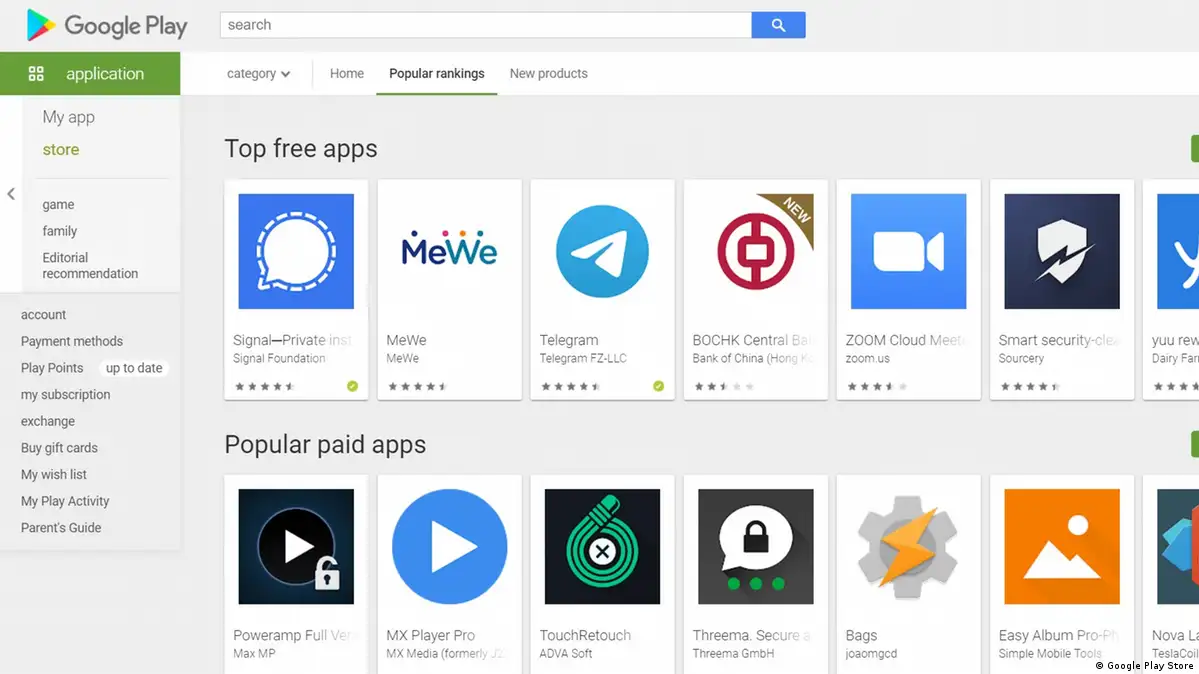Click the joaomgcd developer name
This screenshot has width=1199, height=674.
coord(871,653)
